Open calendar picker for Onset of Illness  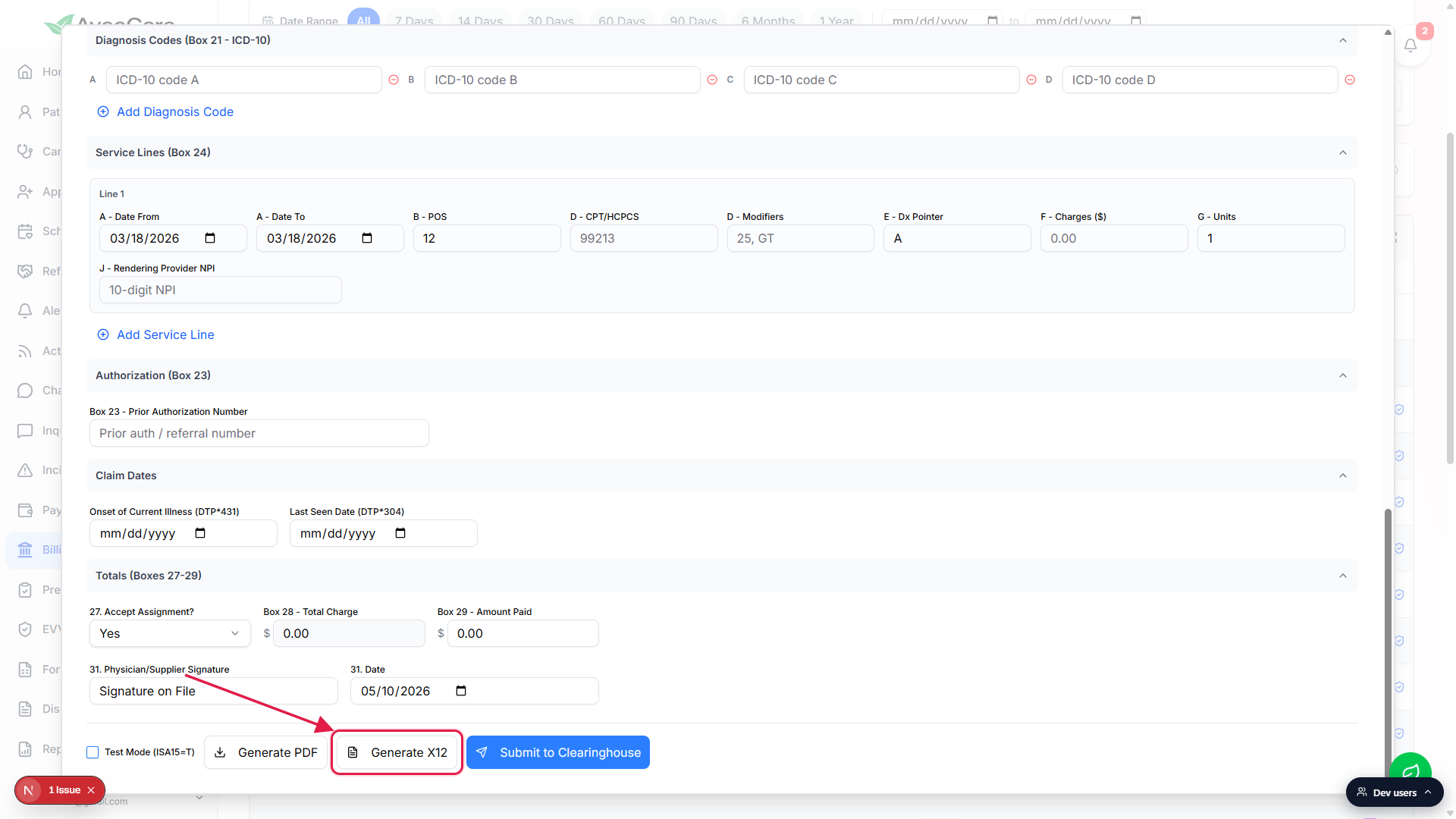click(x=200, y=533)
